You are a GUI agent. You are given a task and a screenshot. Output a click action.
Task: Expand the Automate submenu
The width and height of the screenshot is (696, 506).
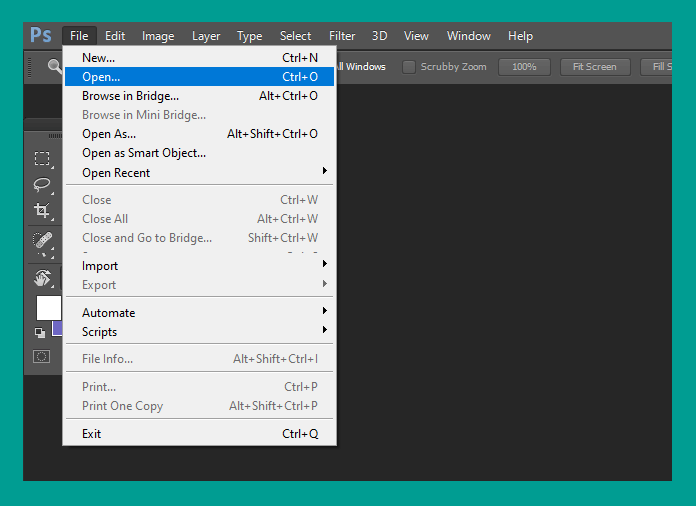[200, 312]
